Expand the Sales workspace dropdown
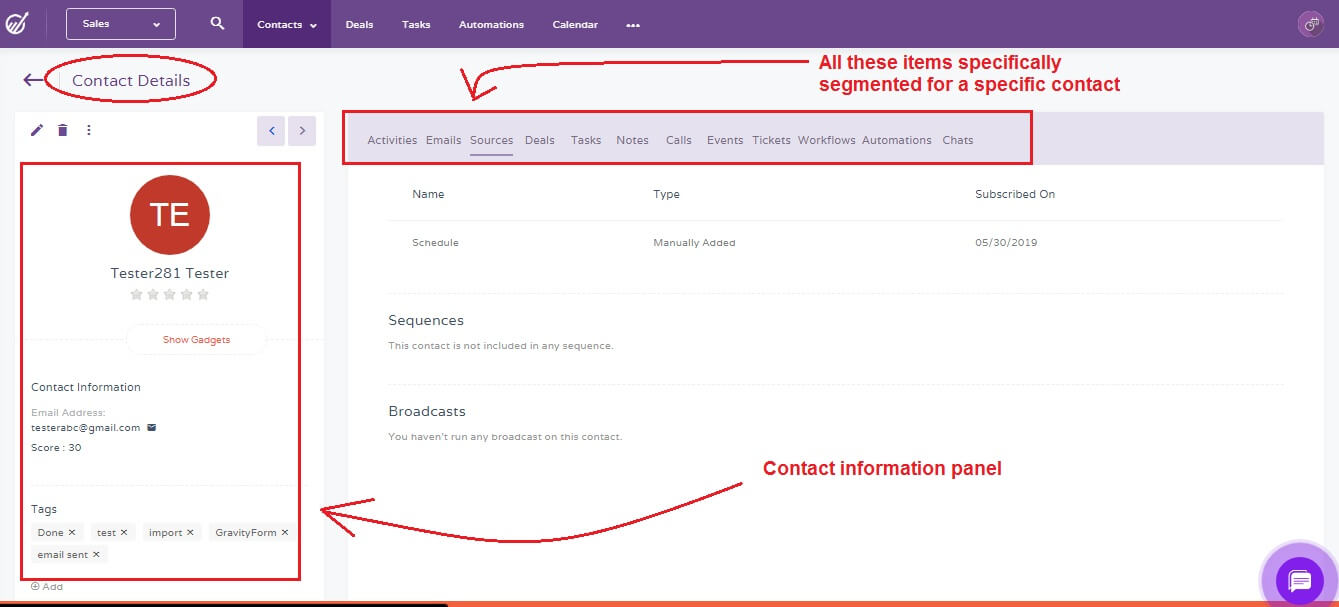This screenshot has width=1339, height=607. [120, 23]
